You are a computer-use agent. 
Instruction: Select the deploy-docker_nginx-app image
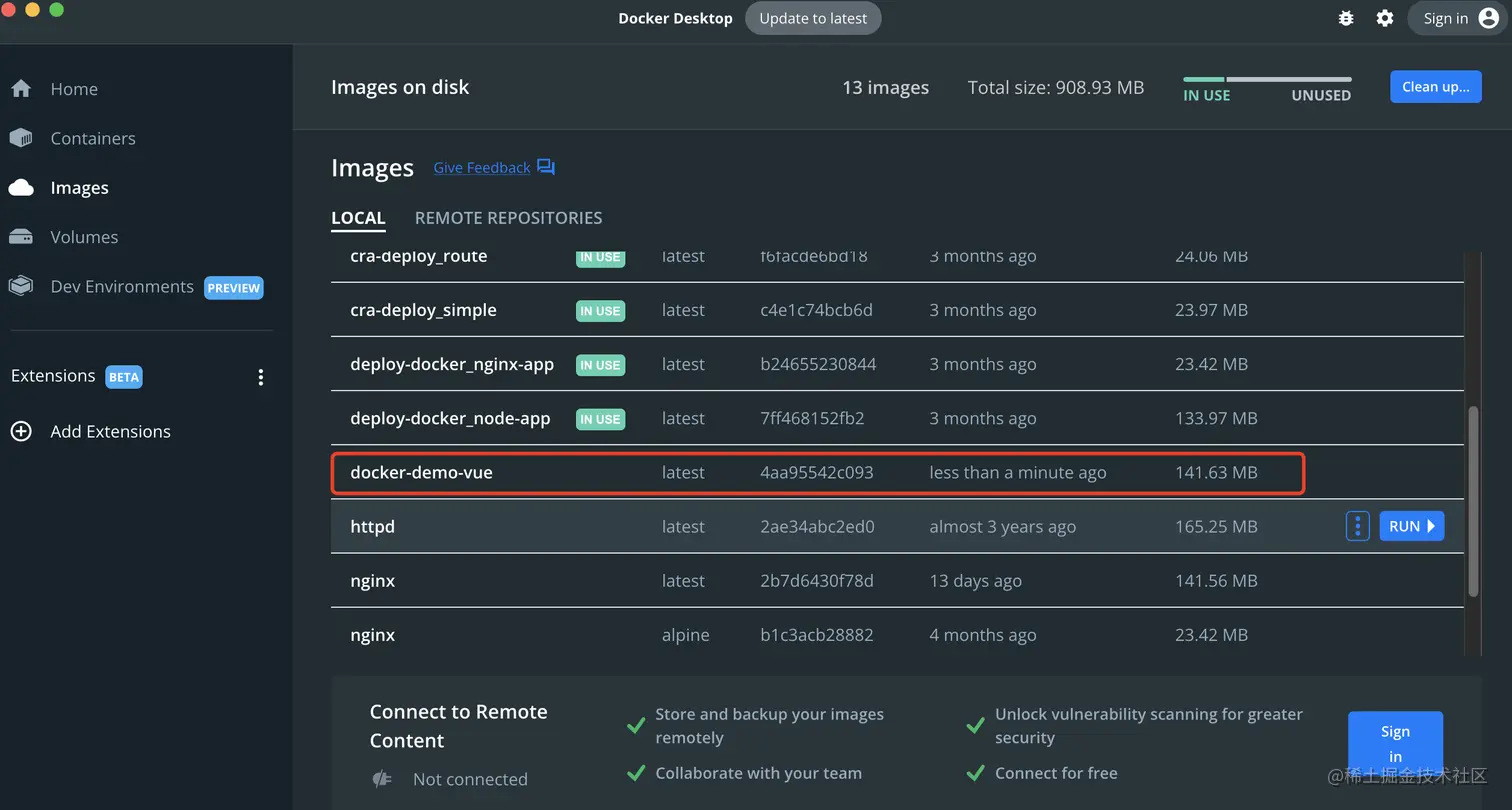[452, 364]
